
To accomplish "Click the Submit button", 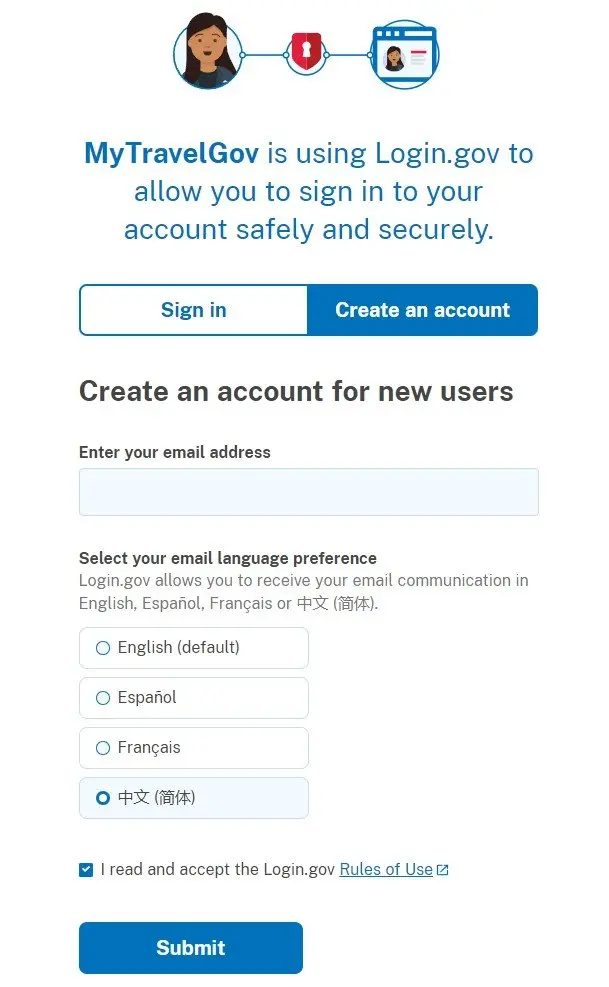I will click(191, 947).
